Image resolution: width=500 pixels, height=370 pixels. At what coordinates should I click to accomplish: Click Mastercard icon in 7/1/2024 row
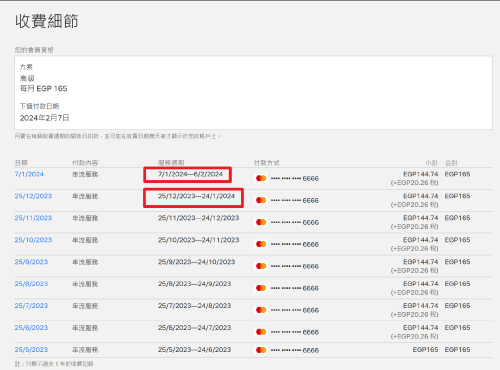261,178
